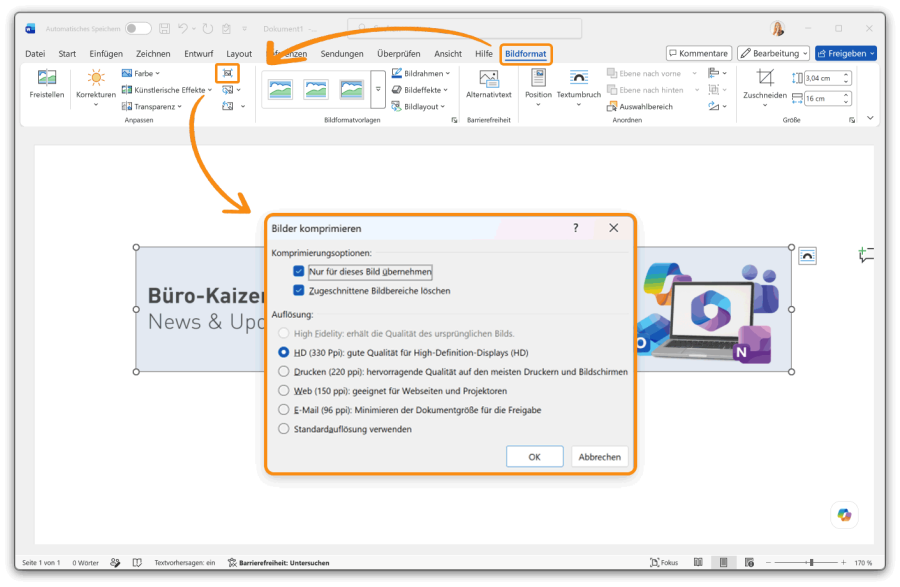Click the Bild zurücksetzen icon
The width and height of the screenshot is (900, 587).
pyautogui.click(x=228, y=106)
